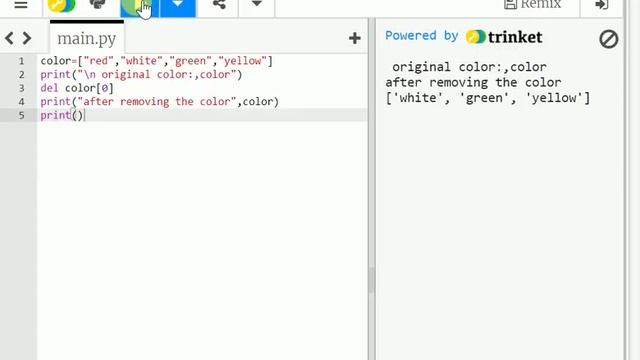Image resolution: width=640 pixels, height=360 pixels.
Task: Click code line 1 defining color list
Action: (x=156, y=61)
